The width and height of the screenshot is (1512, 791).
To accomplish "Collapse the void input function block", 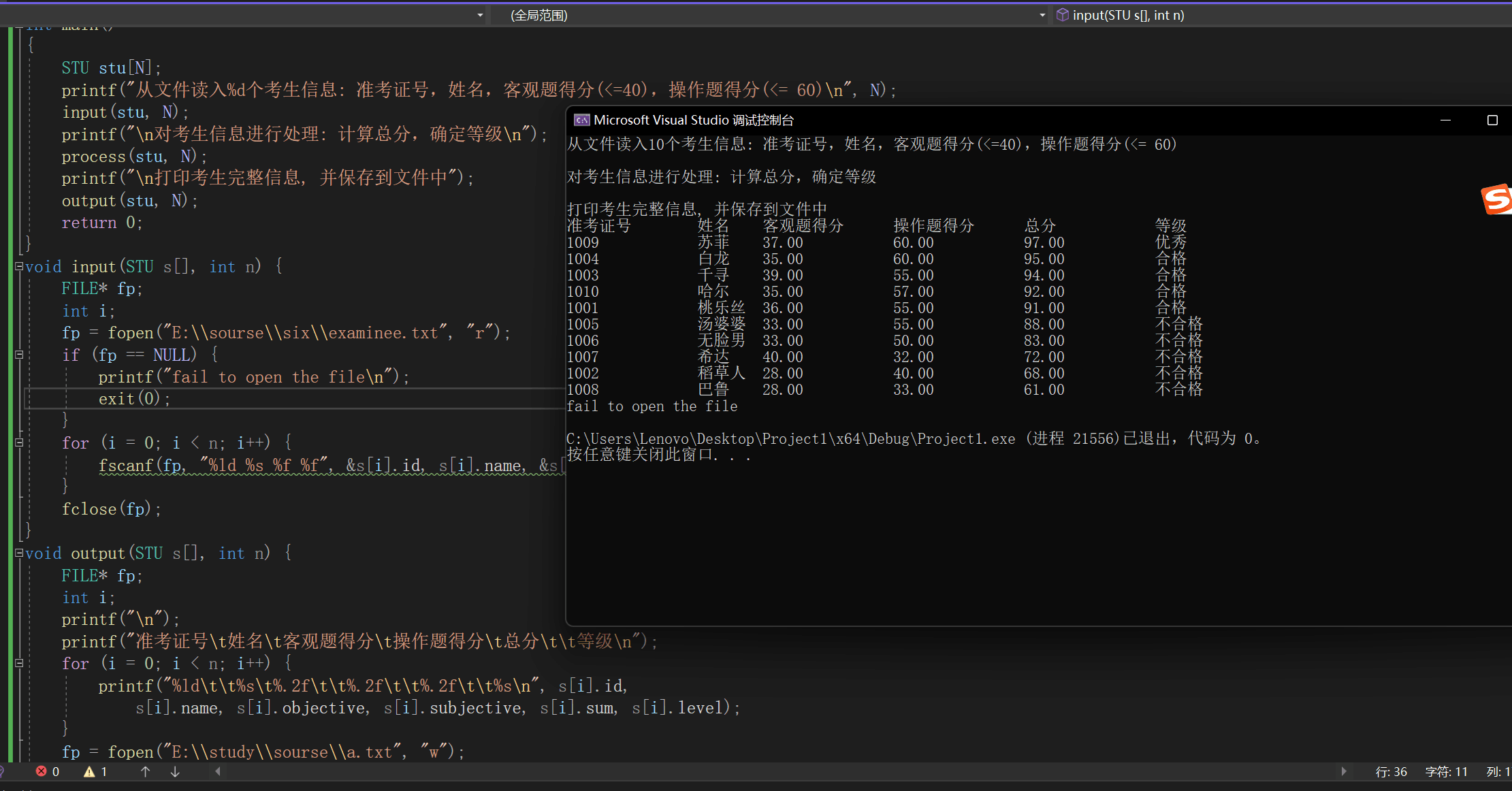I will [19, 266].
